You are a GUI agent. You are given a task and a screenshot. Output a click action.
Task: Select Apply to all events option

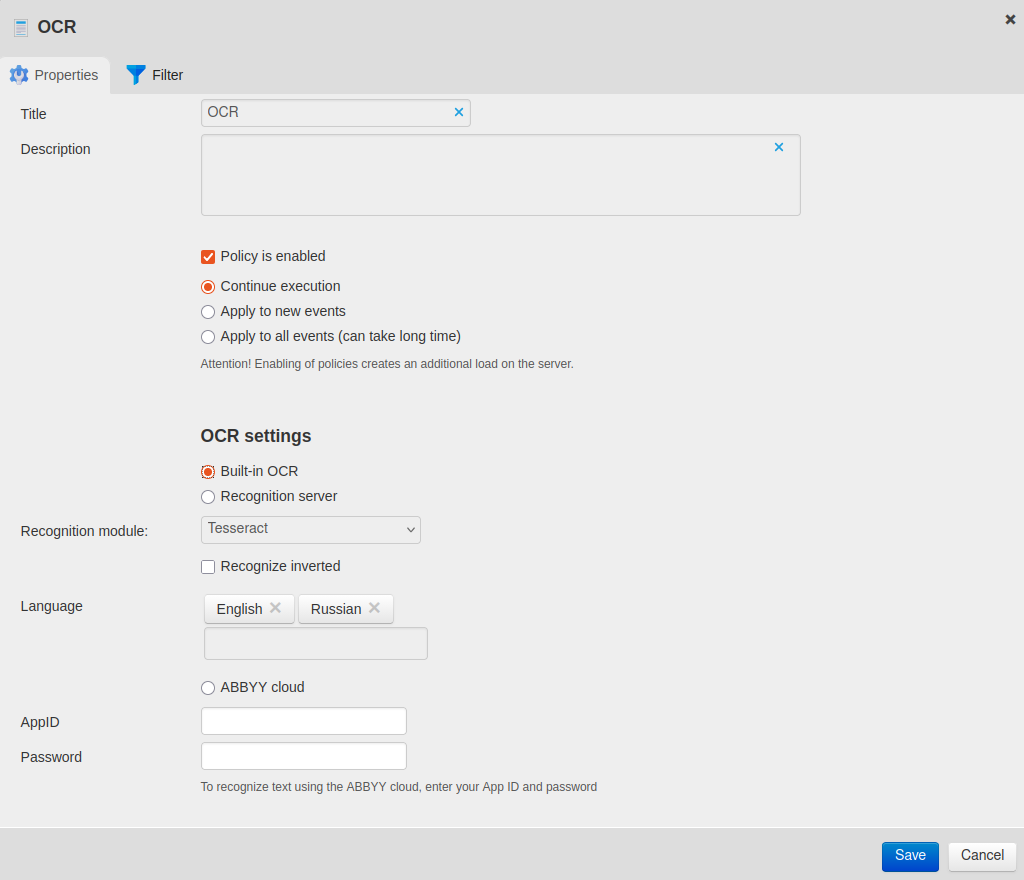pyautogui.click(x=208, y=337)
